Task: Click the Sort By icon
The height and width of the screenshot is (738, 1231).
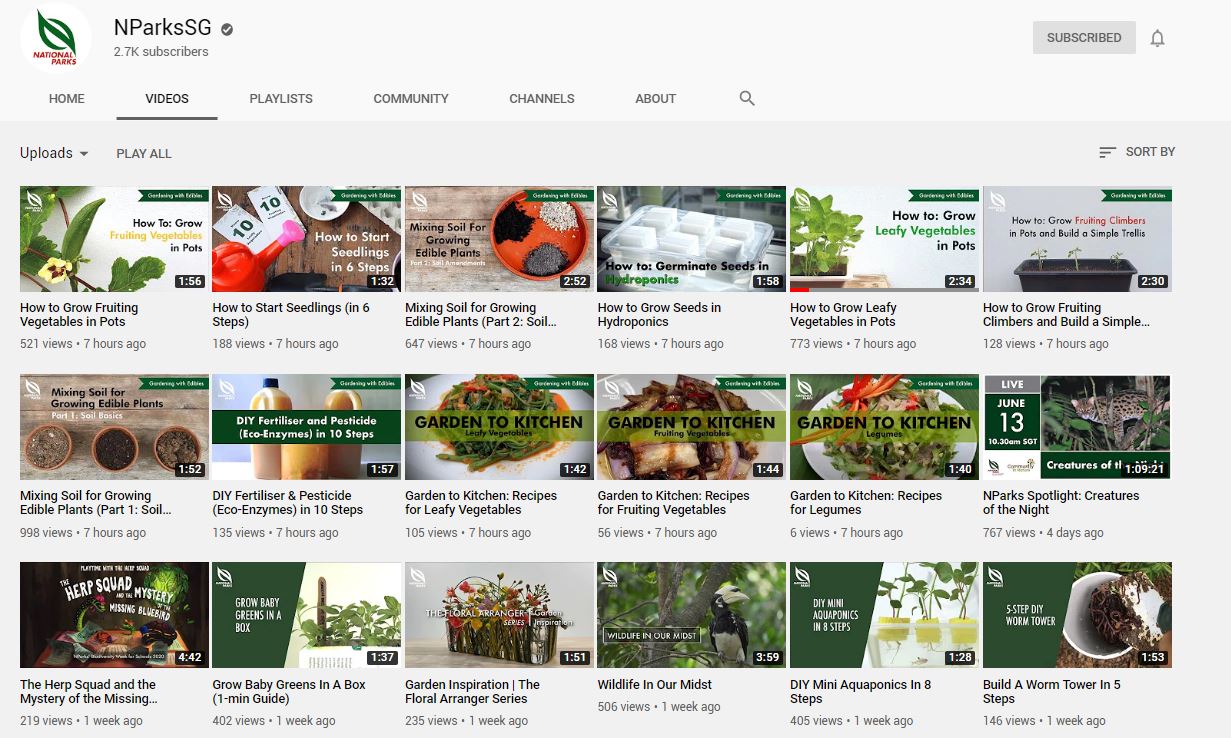Action: 1107,152
